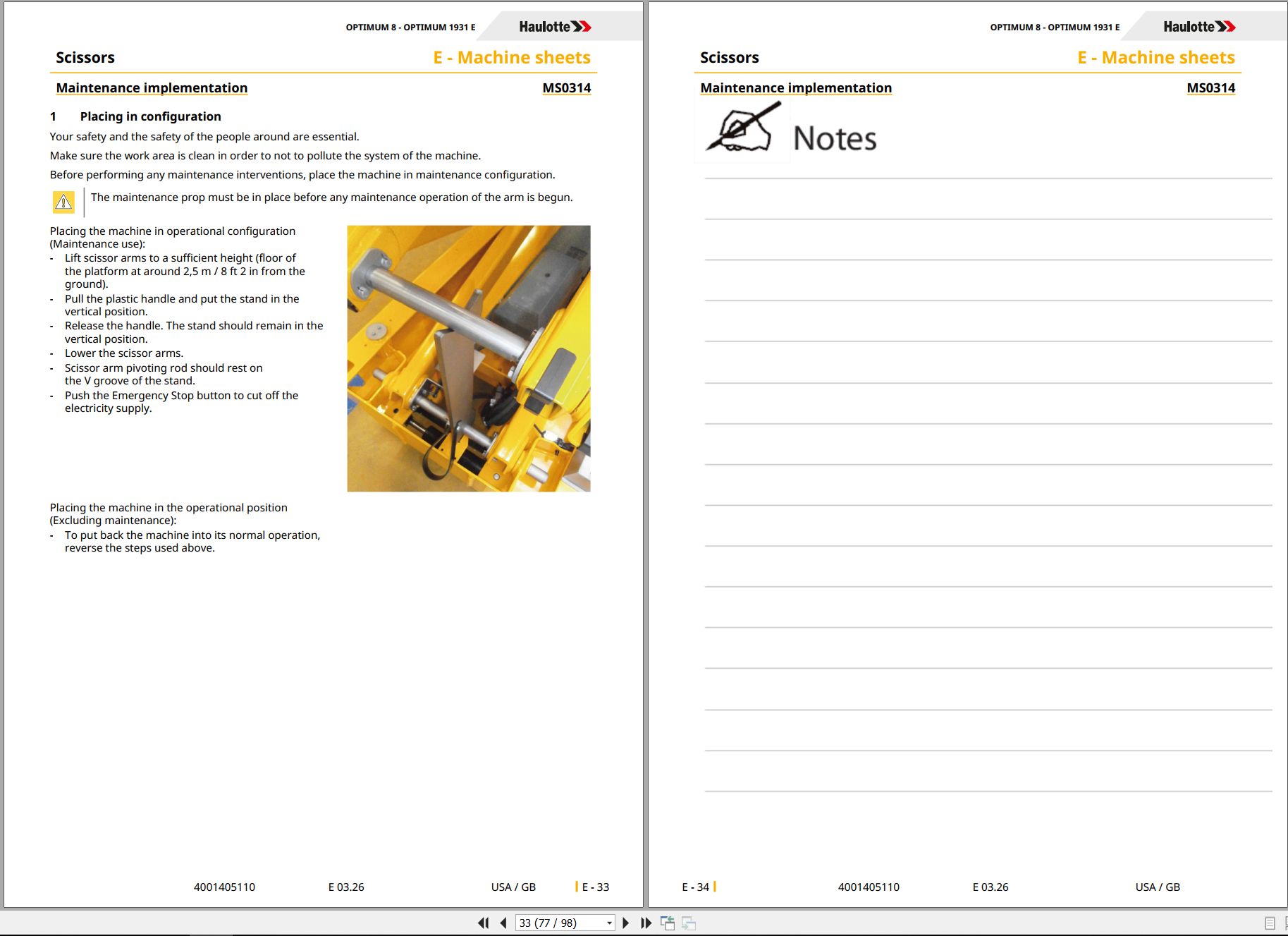Click the page number 'E - 33' footer
The image size is (1288, 936).
pyautogui.click(x=595, y=887)
